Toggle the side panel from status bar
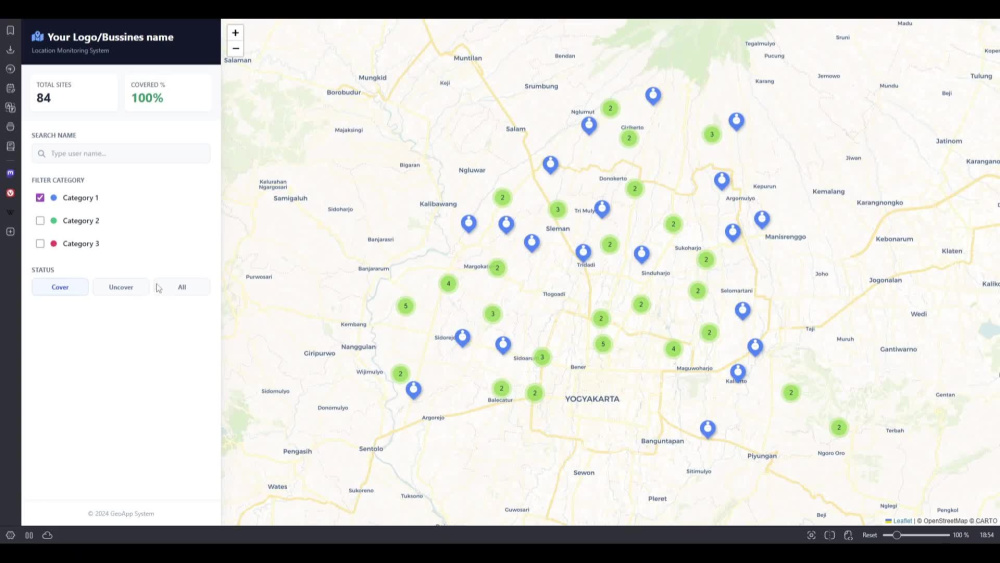 coord(29,535)
